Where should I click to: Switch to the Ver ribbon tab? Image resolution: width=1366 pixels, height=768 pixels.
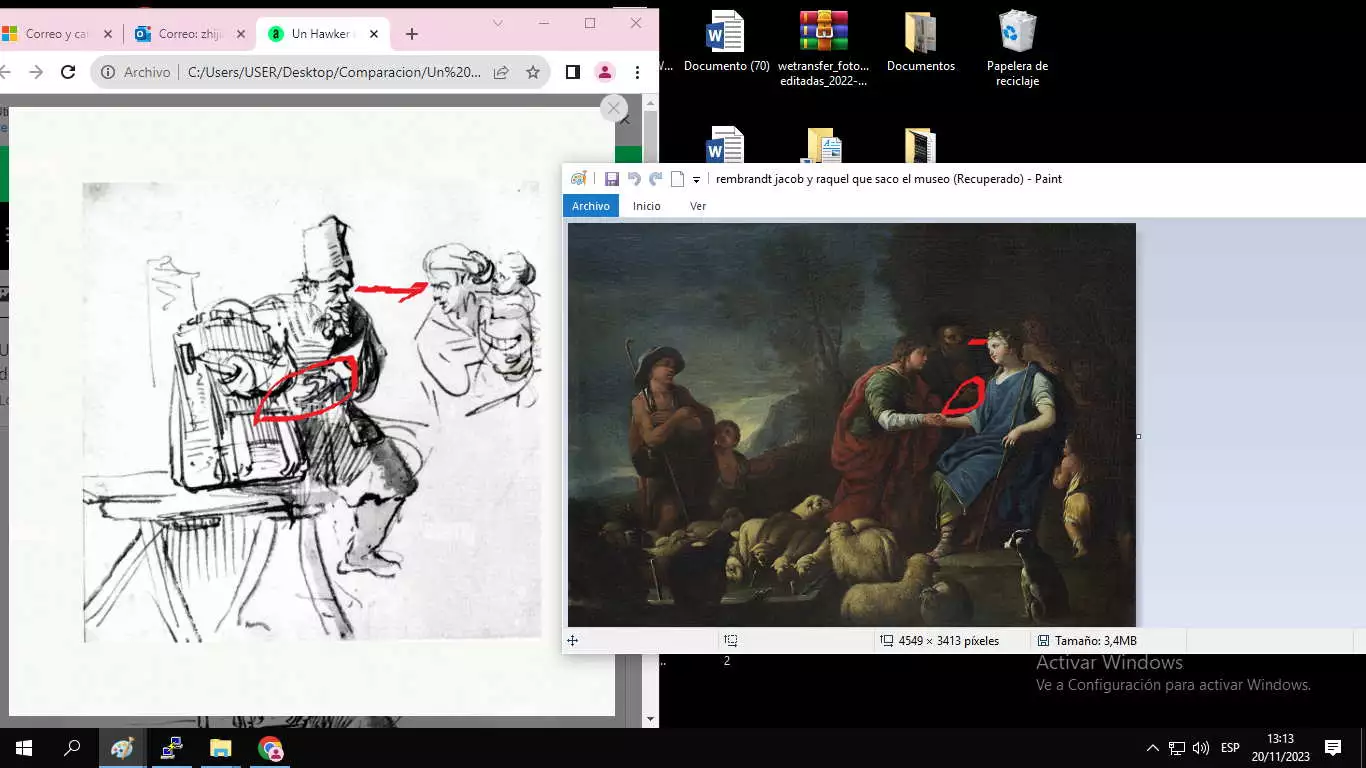(698, 206)
